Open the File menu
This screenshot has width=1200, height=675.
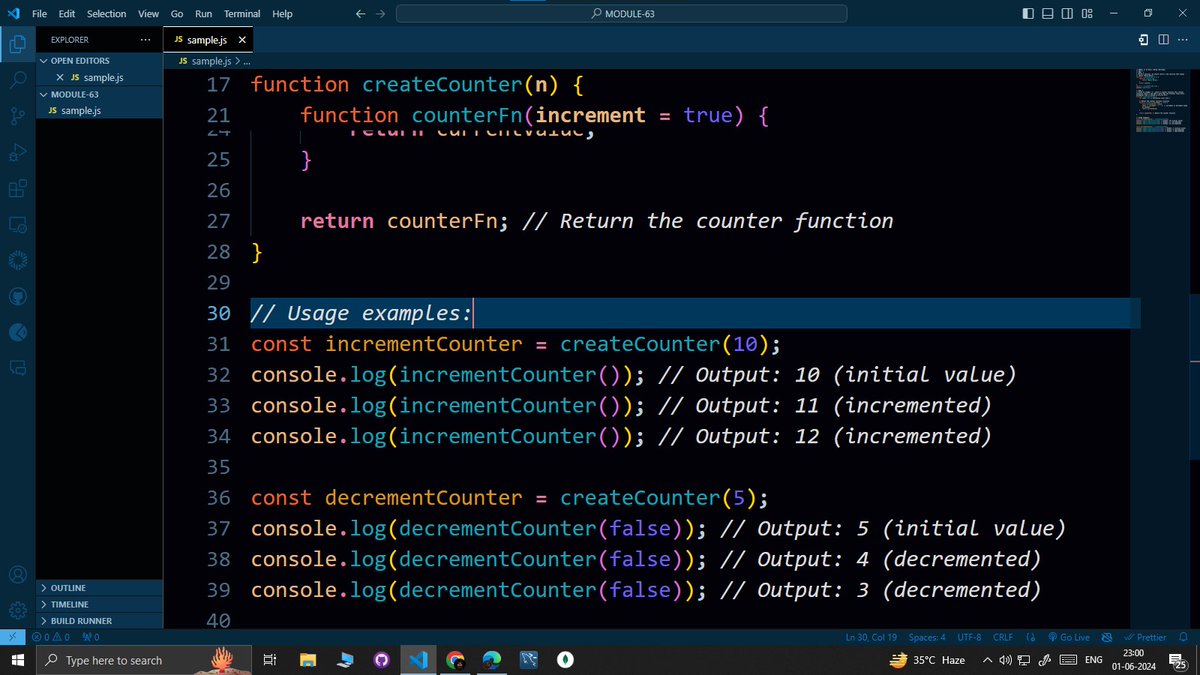pos(40,14)
